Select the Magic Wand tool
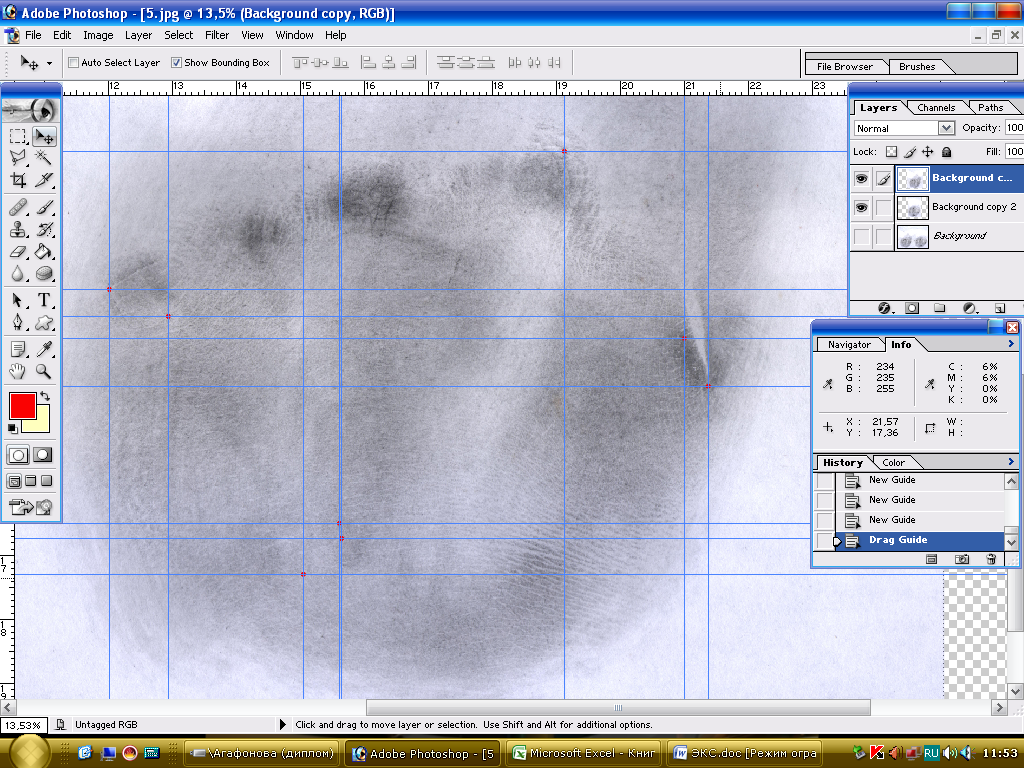 tap(44, 158)
